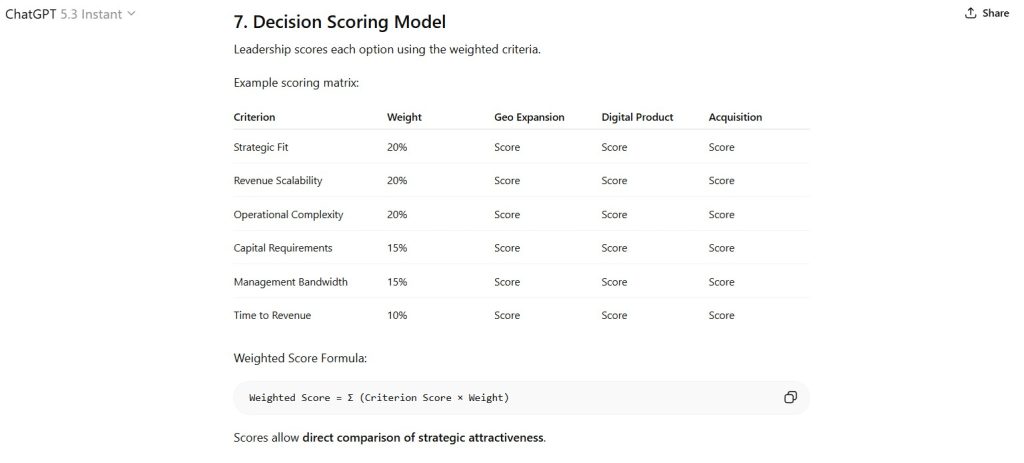Image resolution: width=1024 pixels, height=463 pixels.
Task: Click the Management Bandwidth row label
Action: pyautogui.click(x=290, y=282)
